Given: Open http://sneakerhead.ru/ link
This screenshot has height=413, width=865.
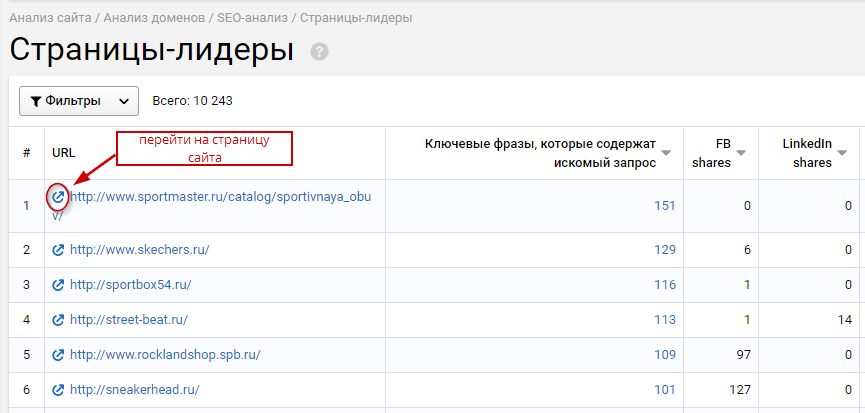Looking at the screenshot, I should [135, 390].
